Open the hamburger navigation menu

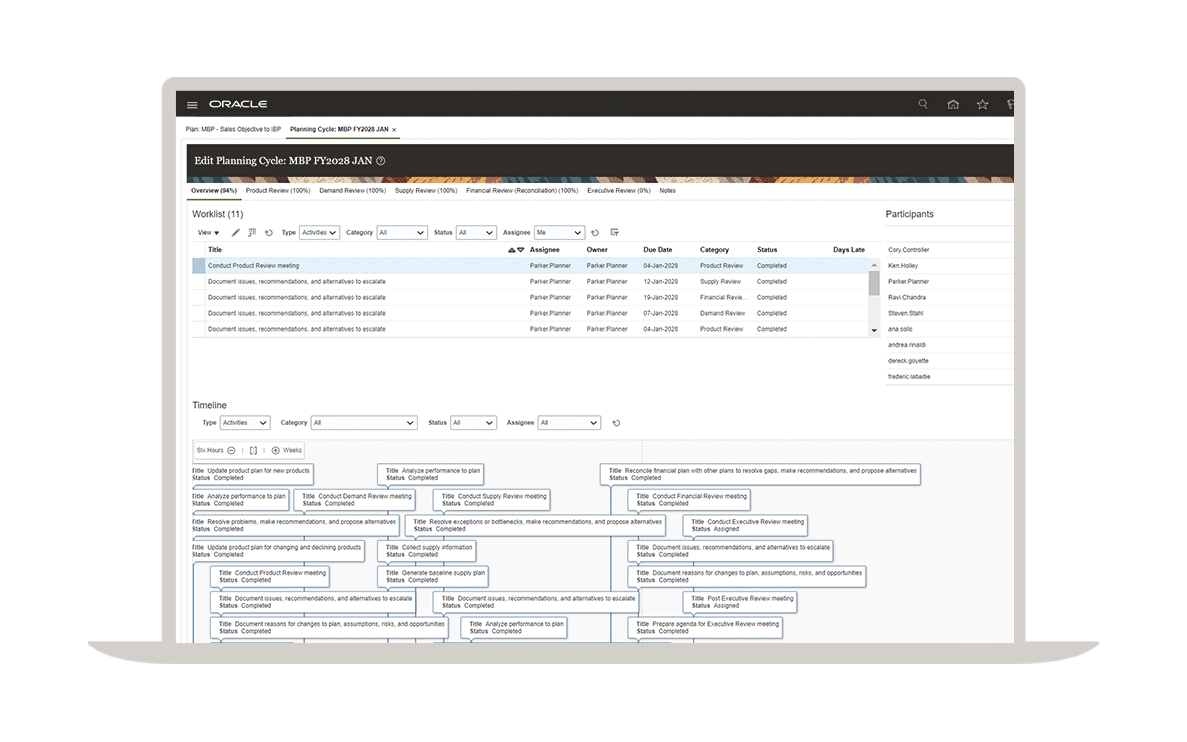tap(192, 105)
